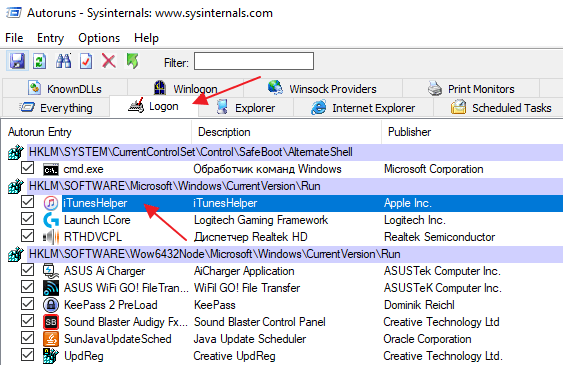Open the Winsock Providers tab

[322, 88]
